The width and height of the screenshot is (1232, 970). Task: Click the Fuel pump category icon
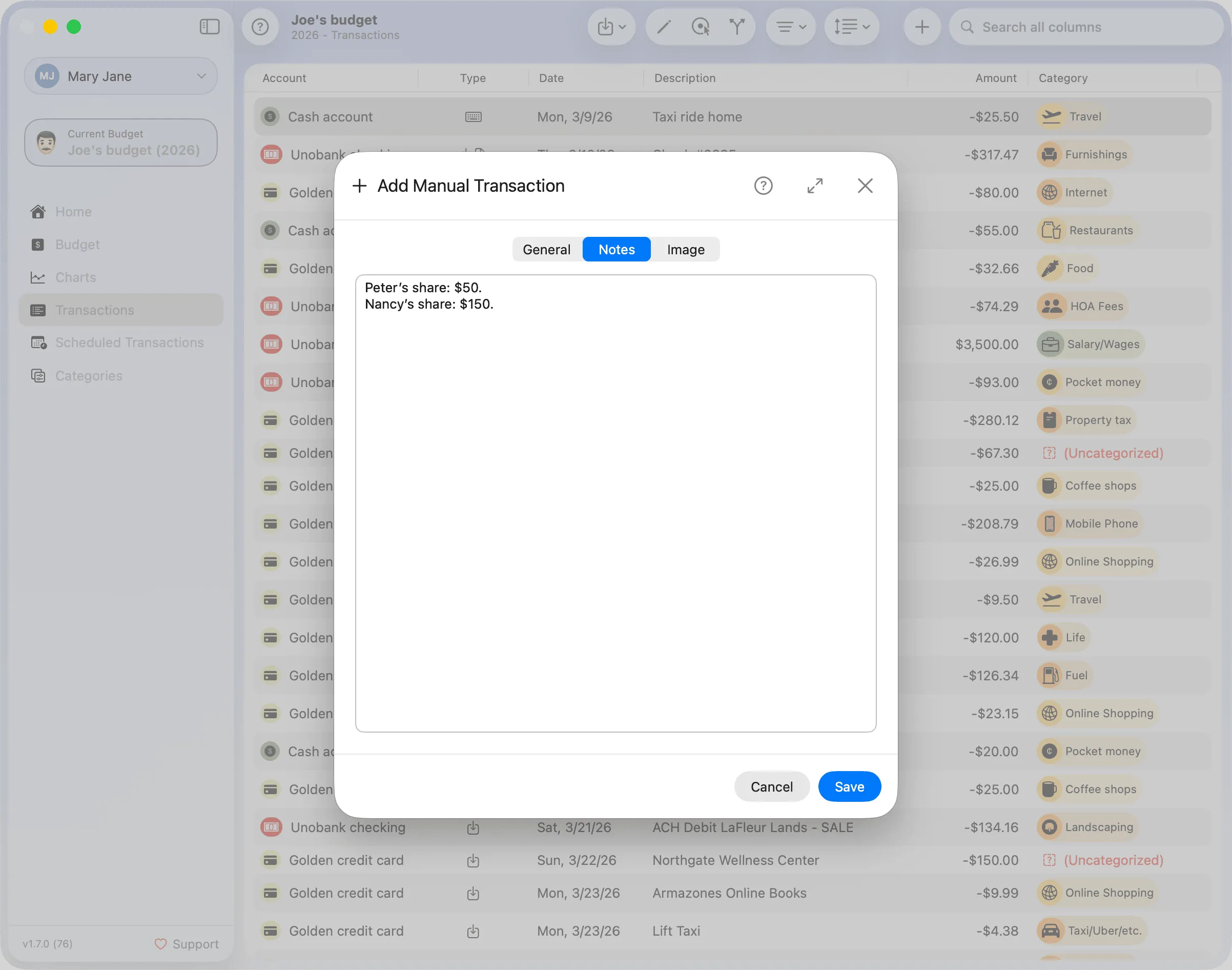coord(1050,675)
